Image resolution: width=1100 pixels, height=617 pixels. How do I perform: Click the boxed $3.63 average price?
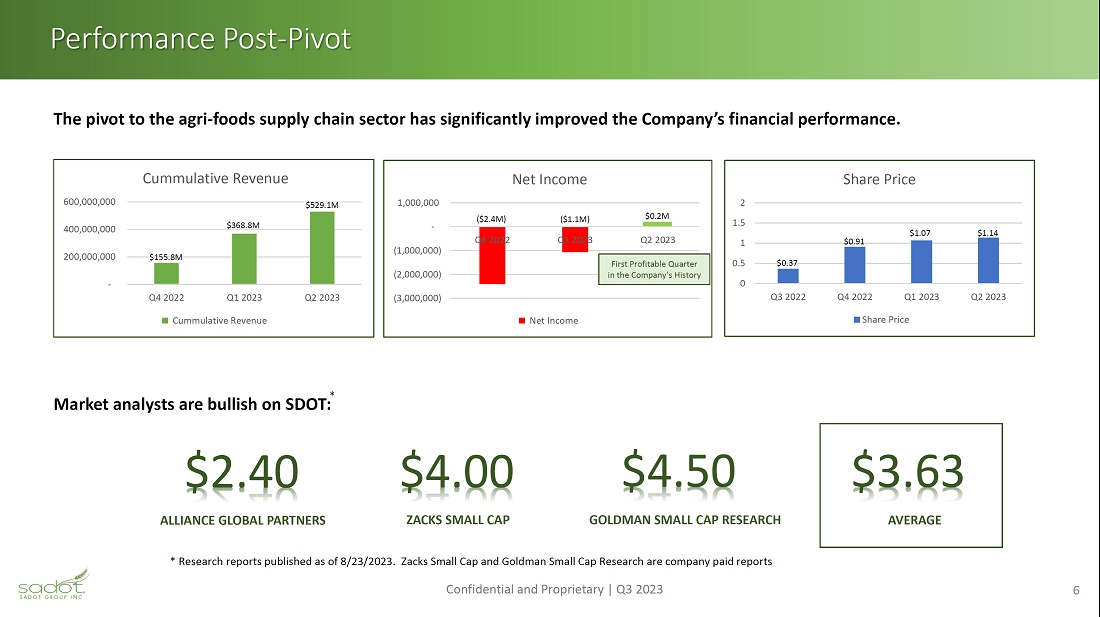[x=909, y=472]
